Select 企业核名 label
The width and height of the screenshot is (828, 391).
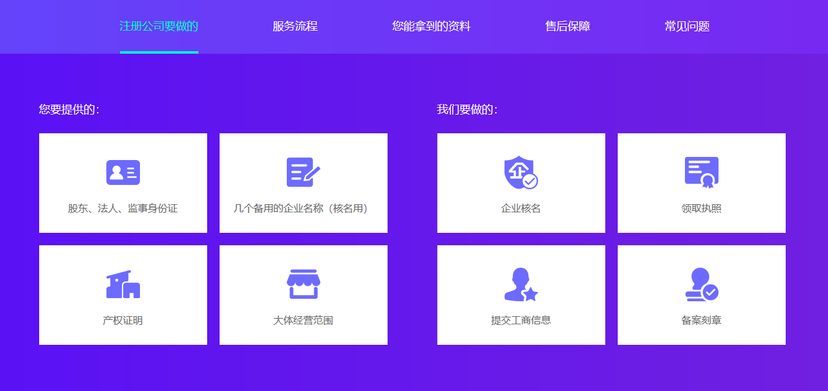[521, 208]
